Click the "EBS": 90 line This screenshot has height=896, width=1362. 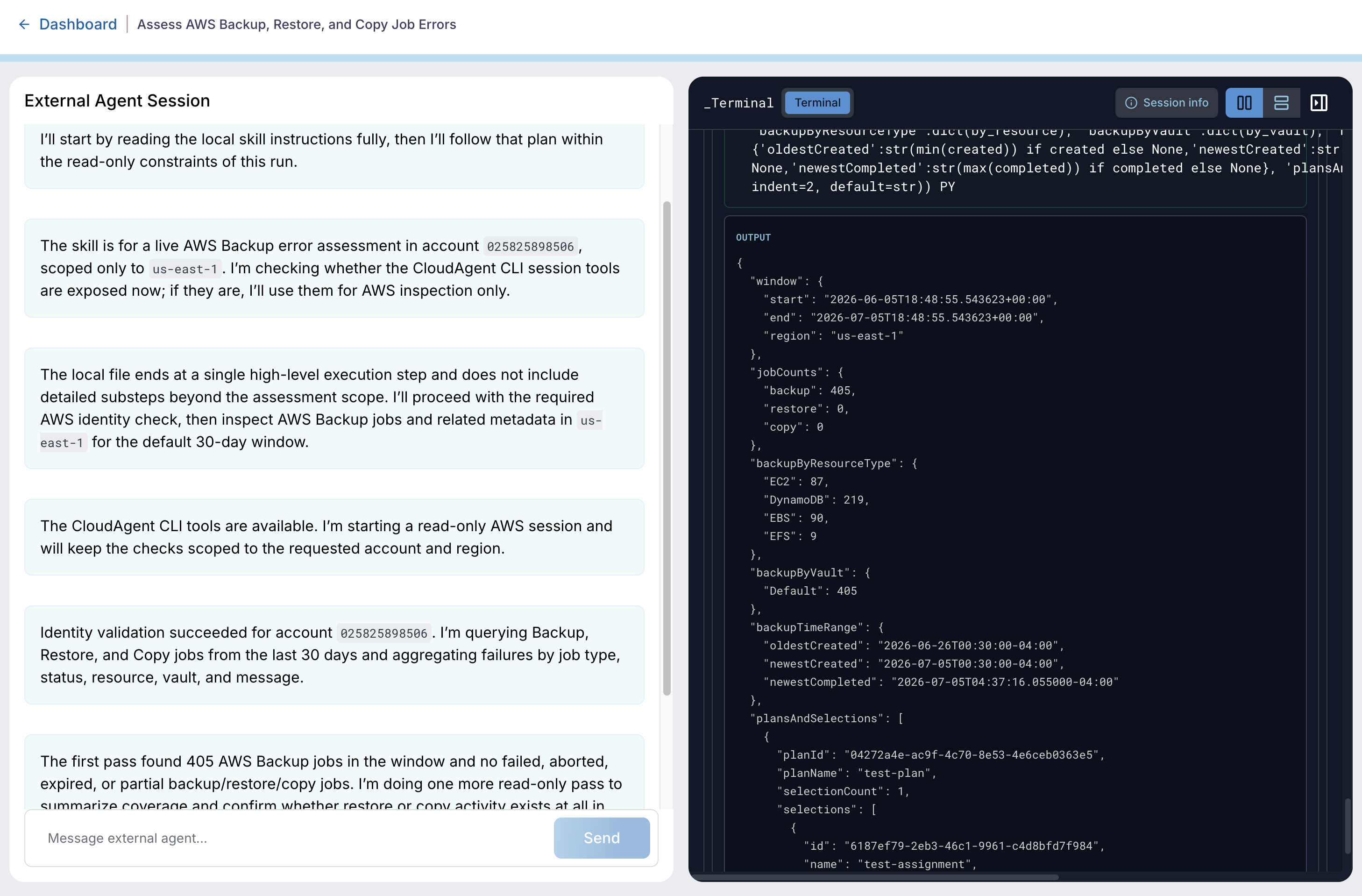coord(796,518)
